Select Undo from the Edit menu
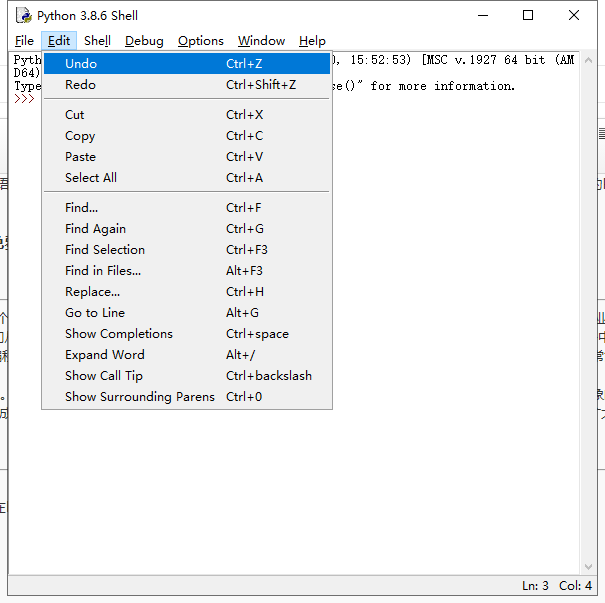 187,64
